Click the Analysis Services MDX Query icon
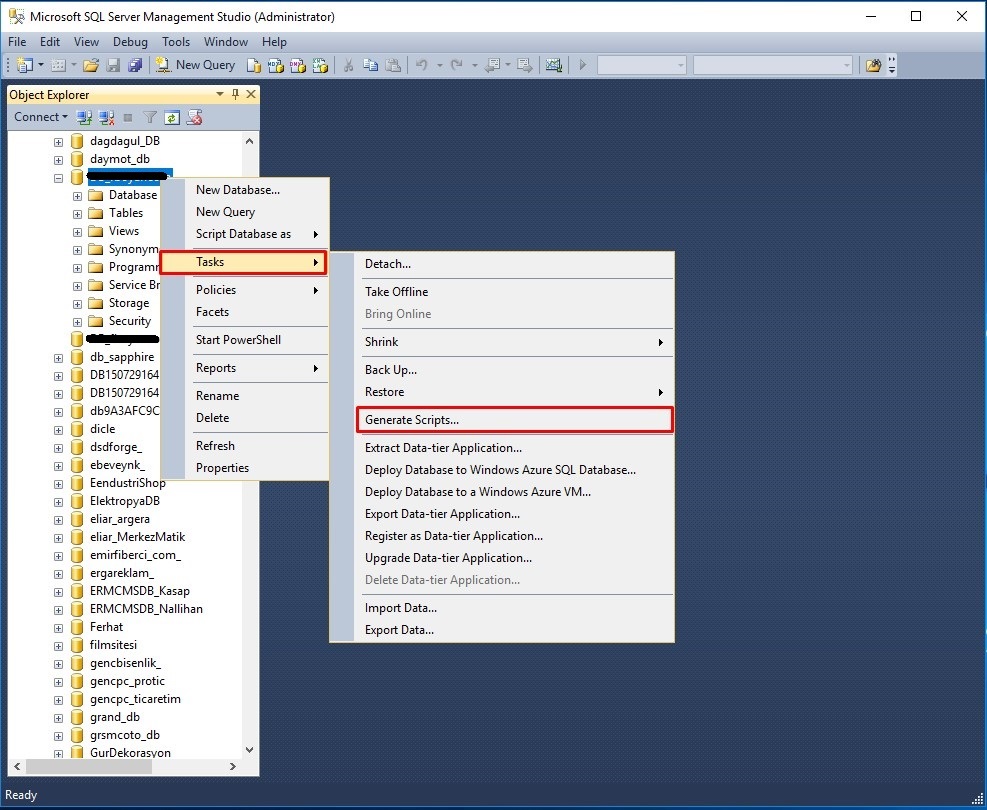Image resolution: width=987 pixels, height=810 pixels. click(276, 65)
